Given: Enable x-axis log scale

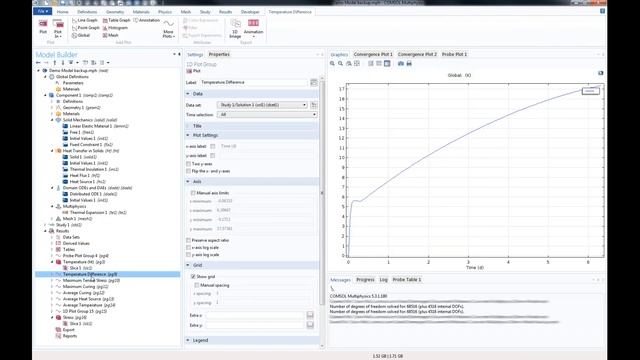Looking at the screenshot, I should 188,248.
